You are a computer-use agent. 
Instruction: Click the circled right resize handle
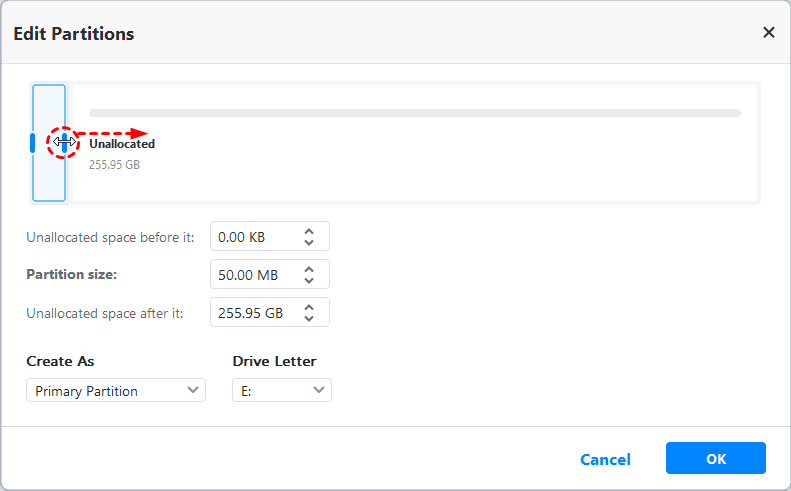[64, 143]
